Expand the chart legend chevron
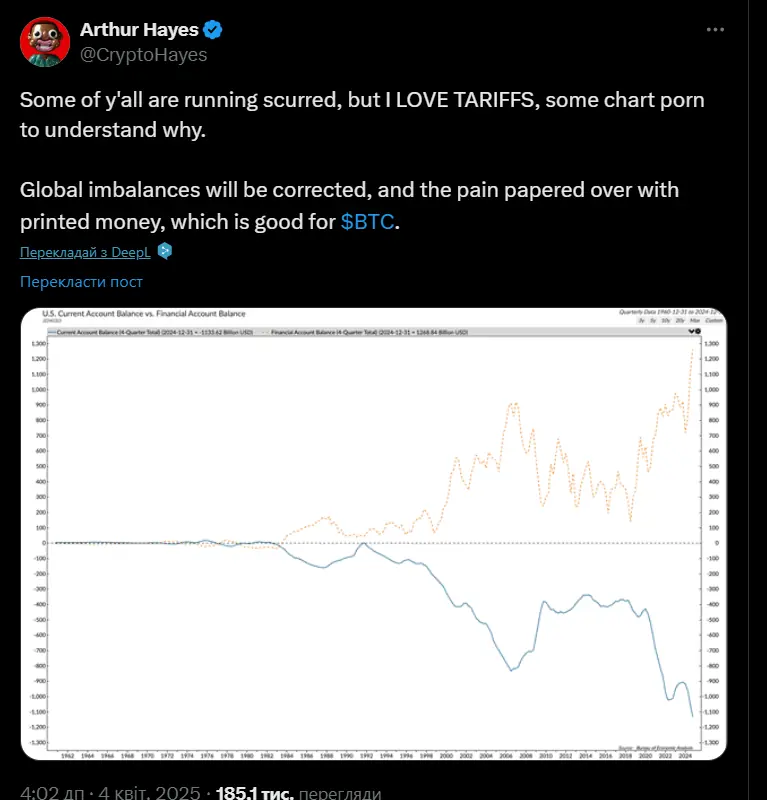 691,331
